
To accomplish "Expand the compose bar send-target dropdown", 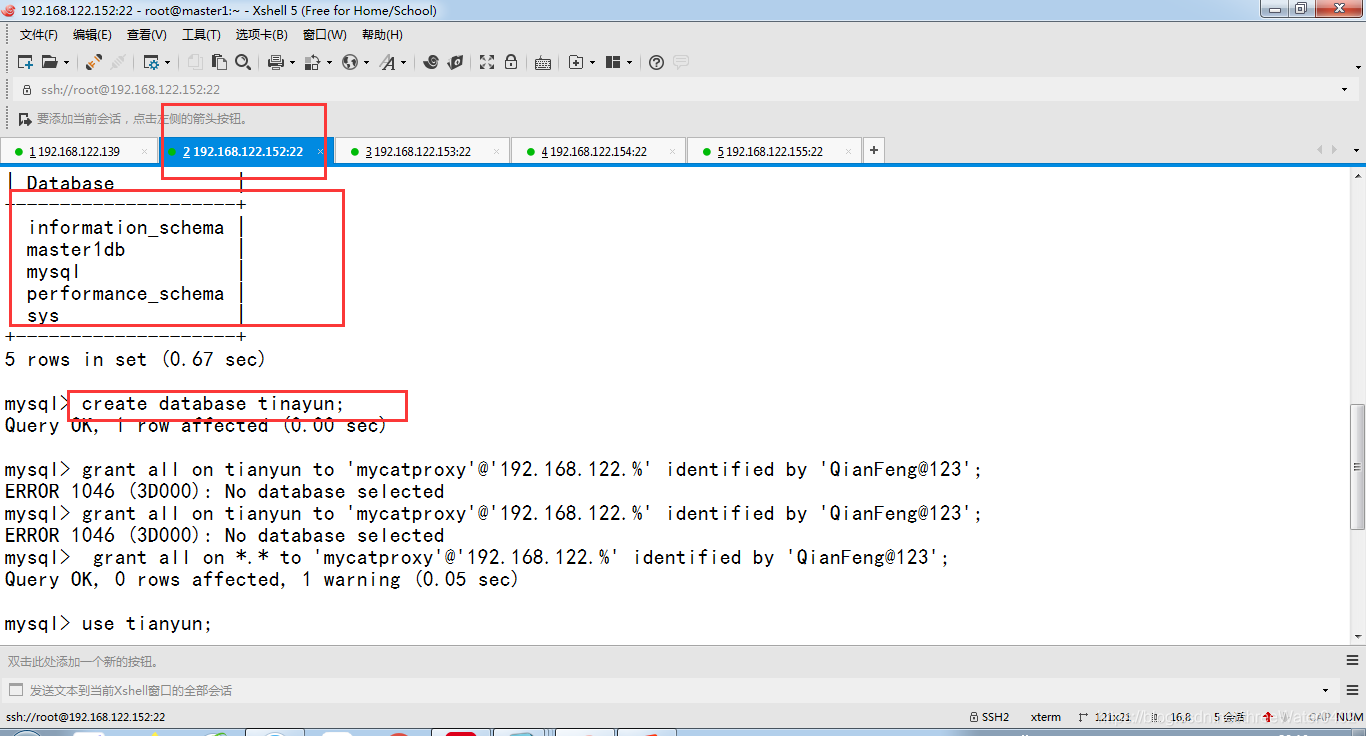I will pyautogui.click(x=1326, y=690).
